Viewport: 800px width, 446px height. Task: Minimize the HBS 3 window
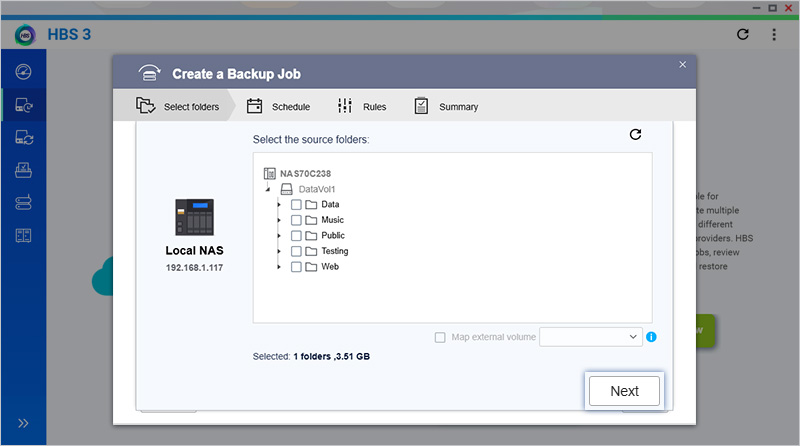click(x=757, y=8)
